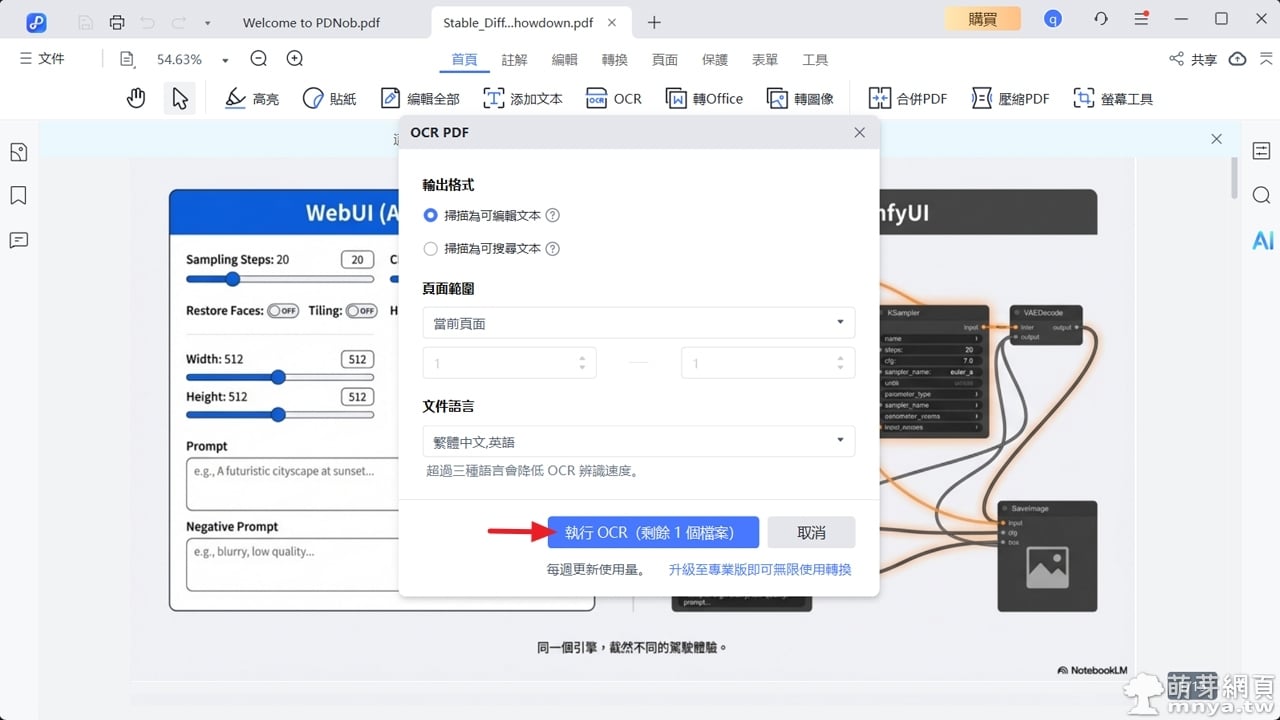Open the zoom percentage dropdown arrow
The width and height of the screenshot is (1280, 720).
tap(225, 60)
